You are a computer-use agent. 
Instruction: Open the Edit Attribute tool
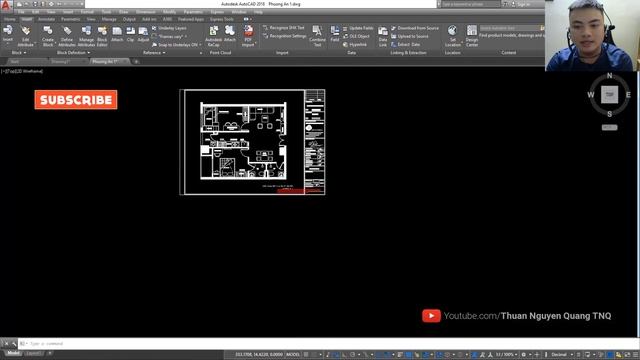tap(25, 36)
